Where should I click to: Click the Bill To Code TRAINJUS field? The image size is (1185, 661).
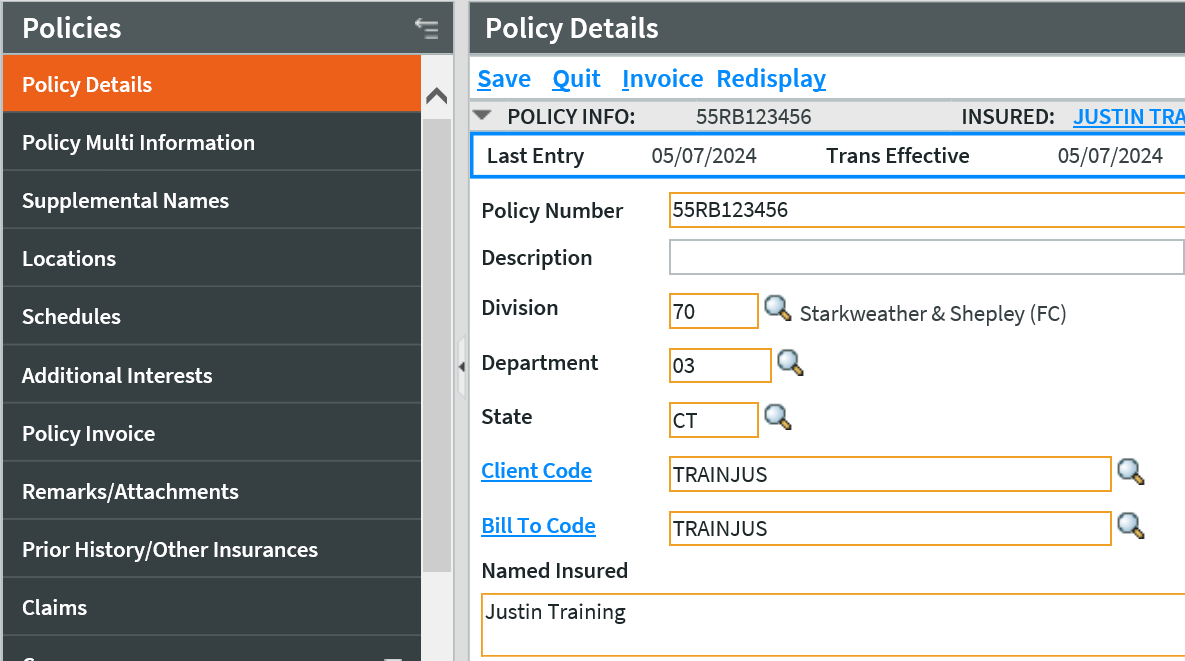tap(890, 529)
